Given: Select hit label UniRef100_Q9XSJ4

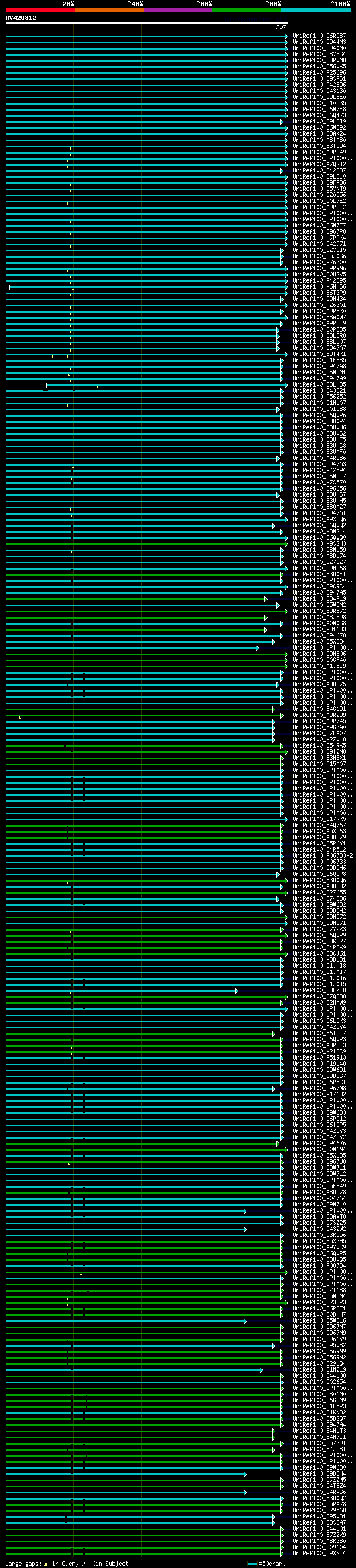Looking at the screenshot, I should click(319, 1554).
